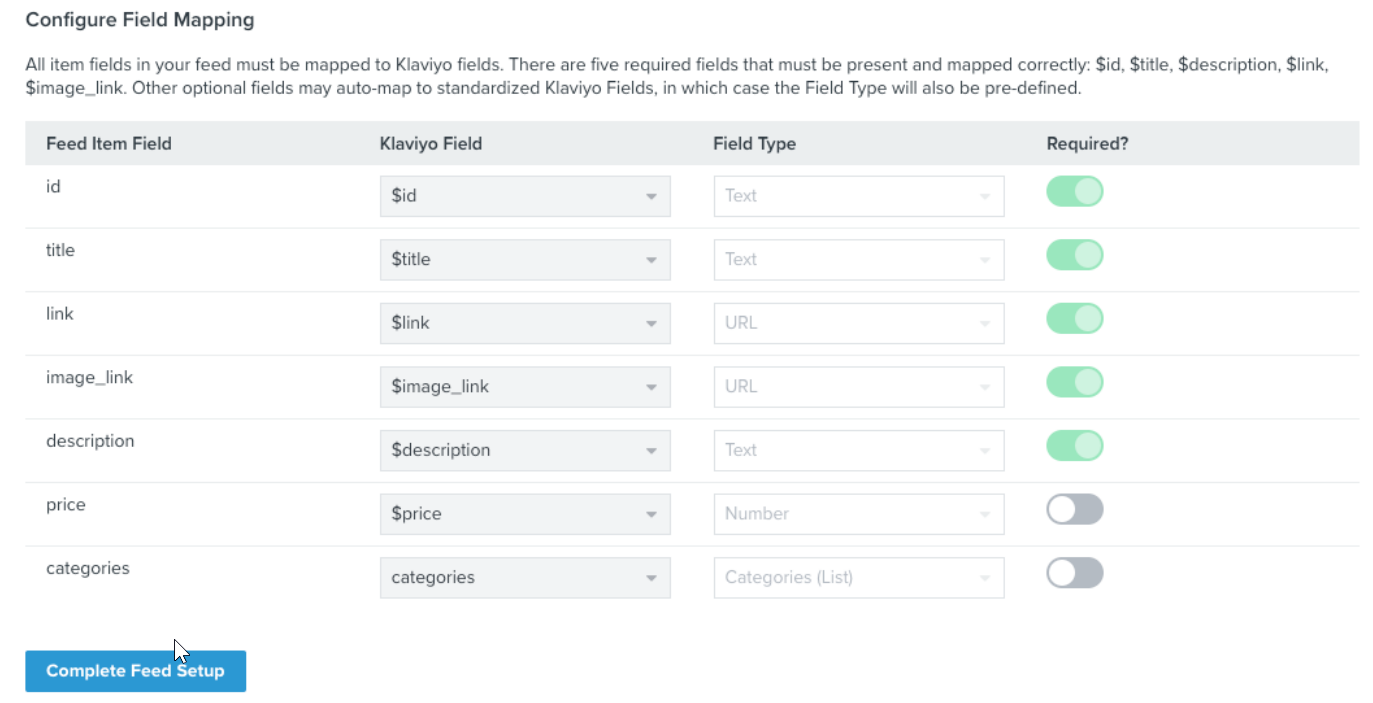This screenshot has width=1373, height=703.
Task: Enable the Required switch for price
Action: click(x=1074, y=510)
